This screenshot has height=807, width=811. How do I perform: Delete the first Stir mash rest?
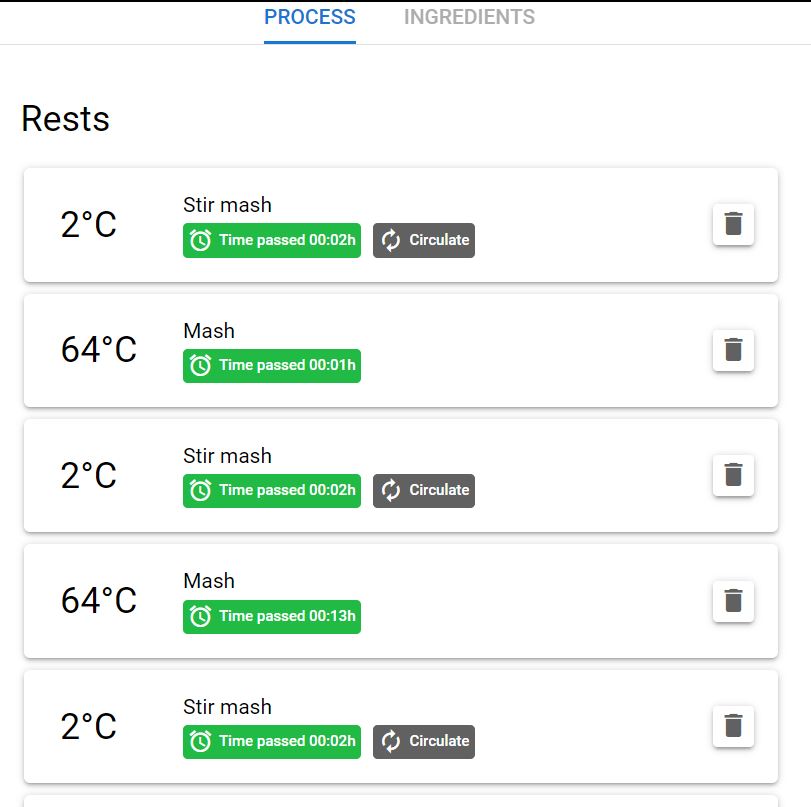coord(733,224)
